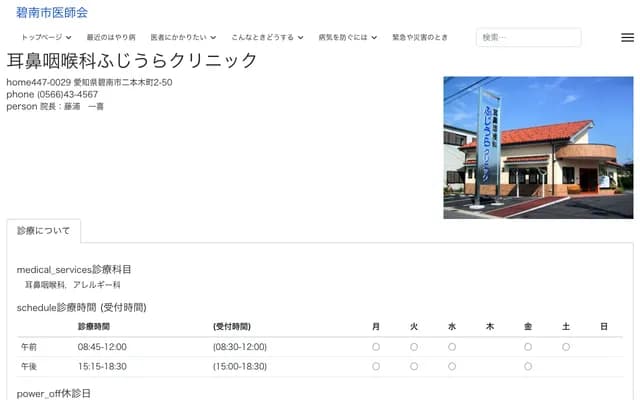Image resolution: width=640 pixels, height=400 pixels.
Task: Select the 08:45-12:00 time cell
Action: tap(102, 347)
